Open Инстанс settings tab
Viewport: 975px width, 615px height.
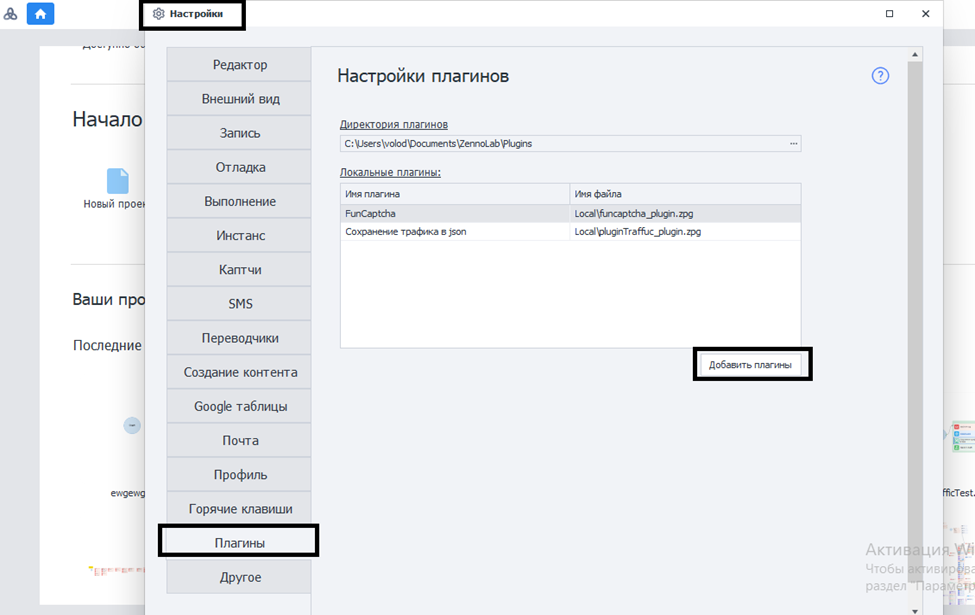239,236
